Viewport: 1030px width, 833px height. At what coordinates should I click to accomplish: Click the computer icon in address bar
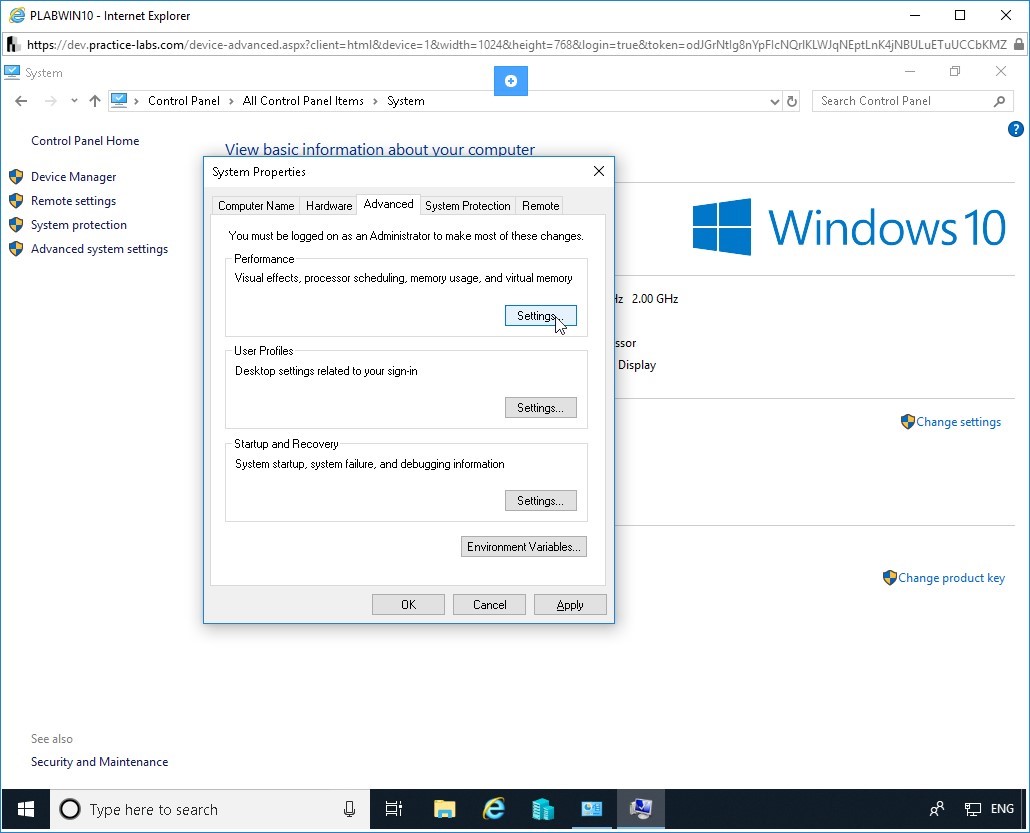(x=119, y=101)
